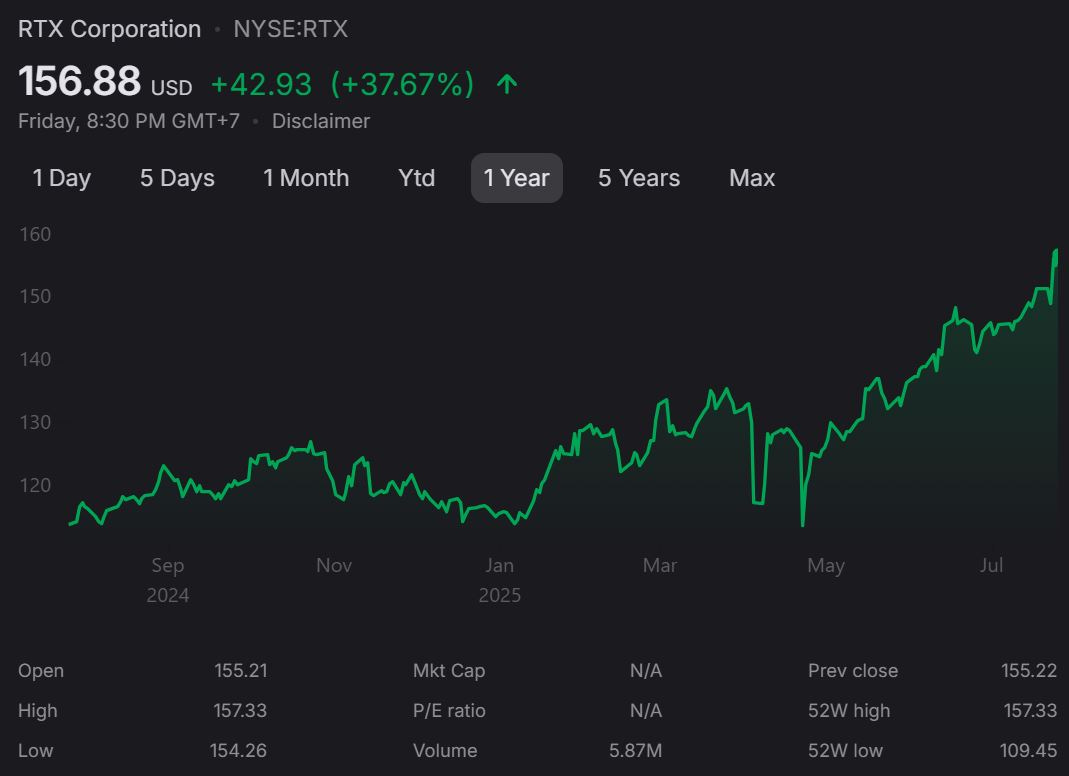This screenshot has height=776, width=1069.
Task: Click the Jan 2025 axis label
Action: pos(500,580)
